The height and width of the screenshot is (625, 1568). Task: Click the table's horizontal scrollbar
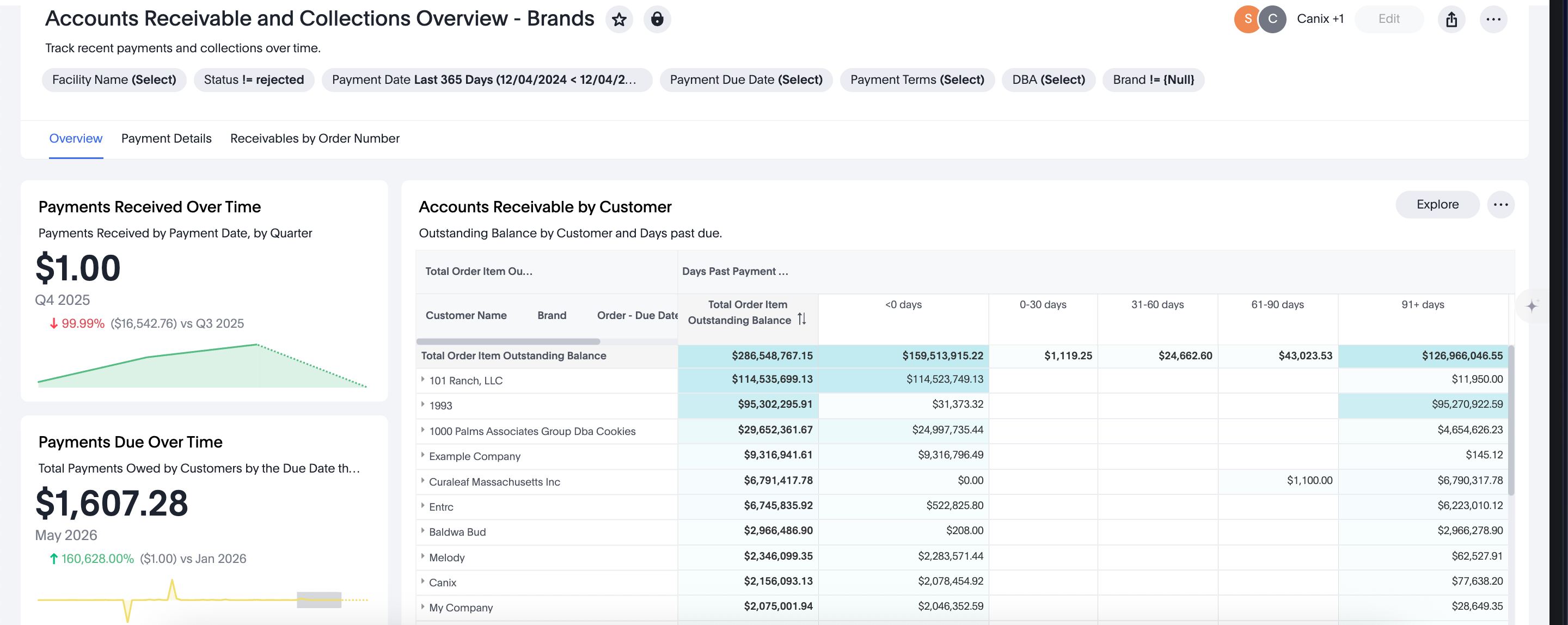pos(509,341)
